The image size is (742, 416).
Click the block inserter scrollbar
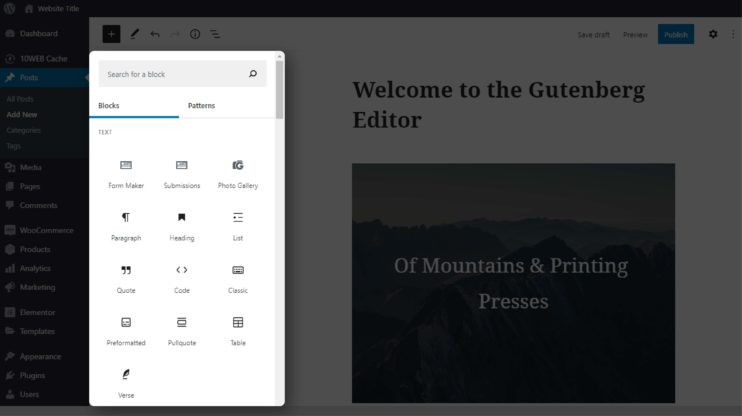[x=280, y=90]
